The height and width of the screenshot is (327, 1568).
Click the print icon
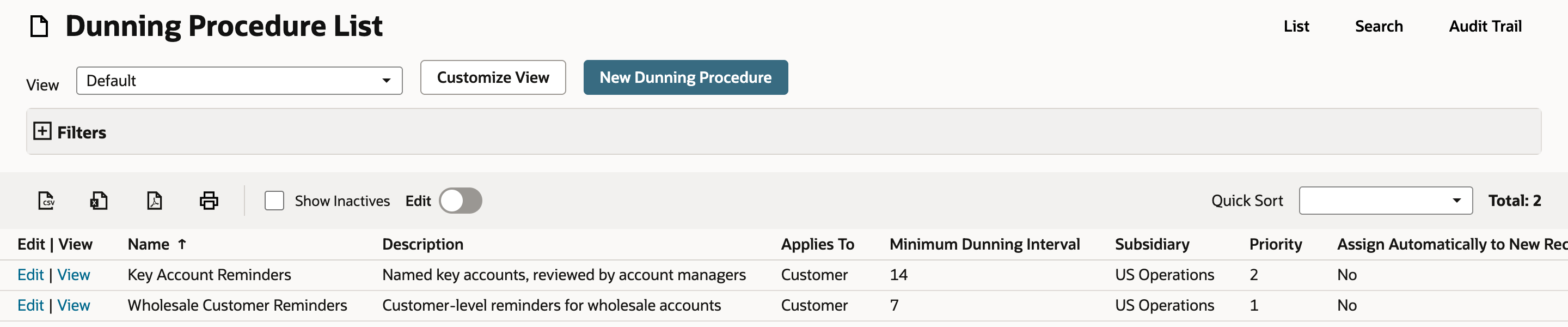(x=209, y=201)
